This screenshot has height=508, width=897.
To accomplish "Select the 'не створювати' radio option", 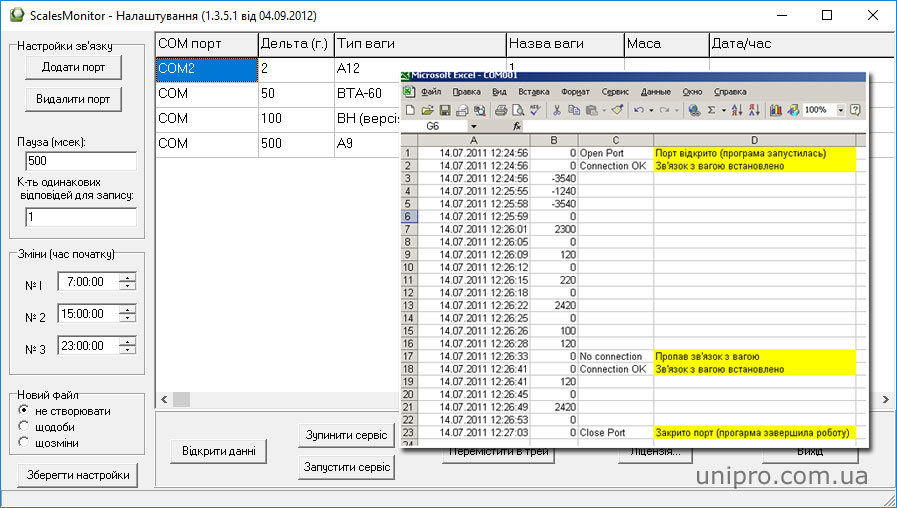I will click(23, 410).
